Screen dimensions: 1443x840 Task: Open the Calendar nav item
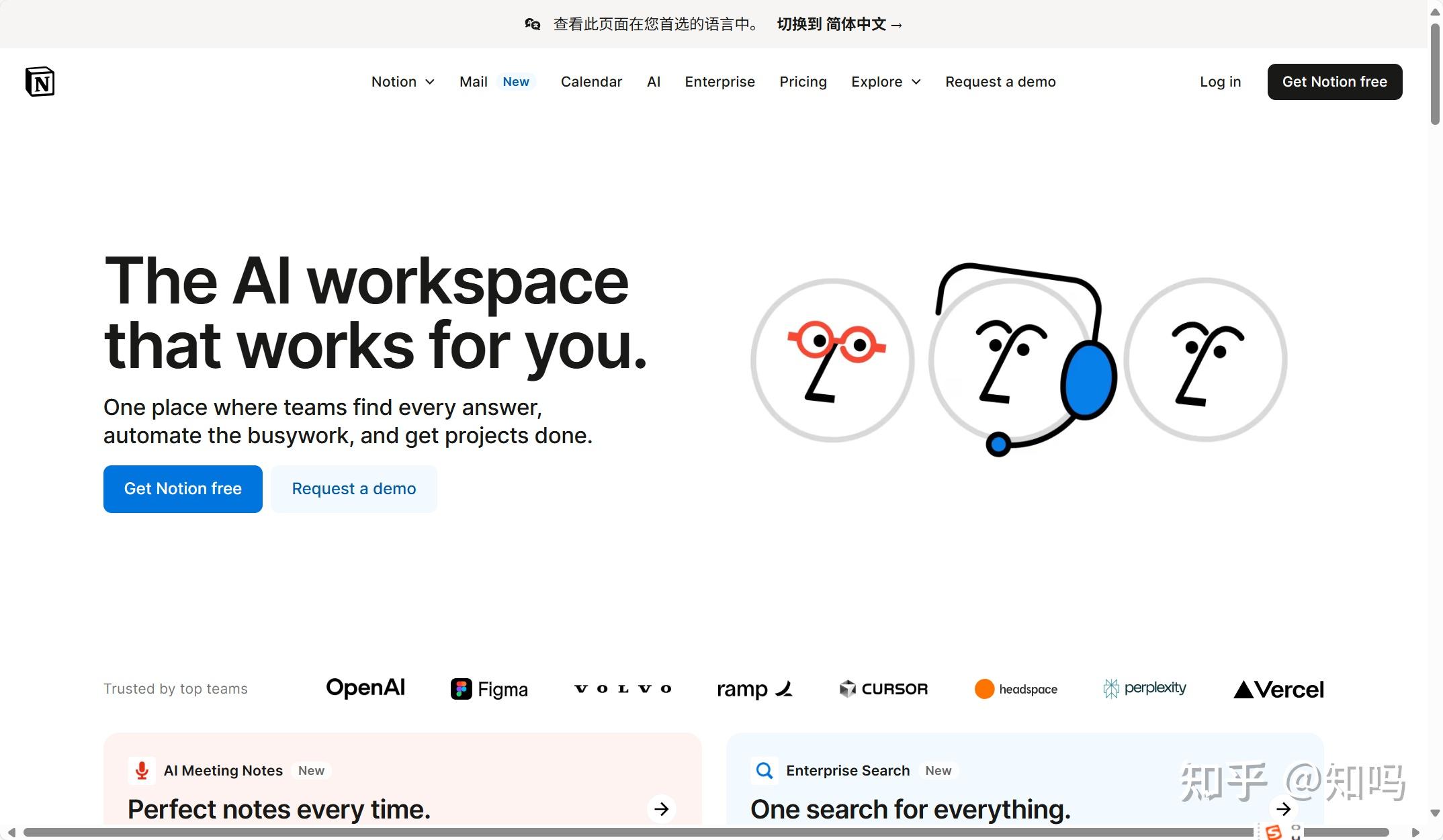click(x=591, y=81)
